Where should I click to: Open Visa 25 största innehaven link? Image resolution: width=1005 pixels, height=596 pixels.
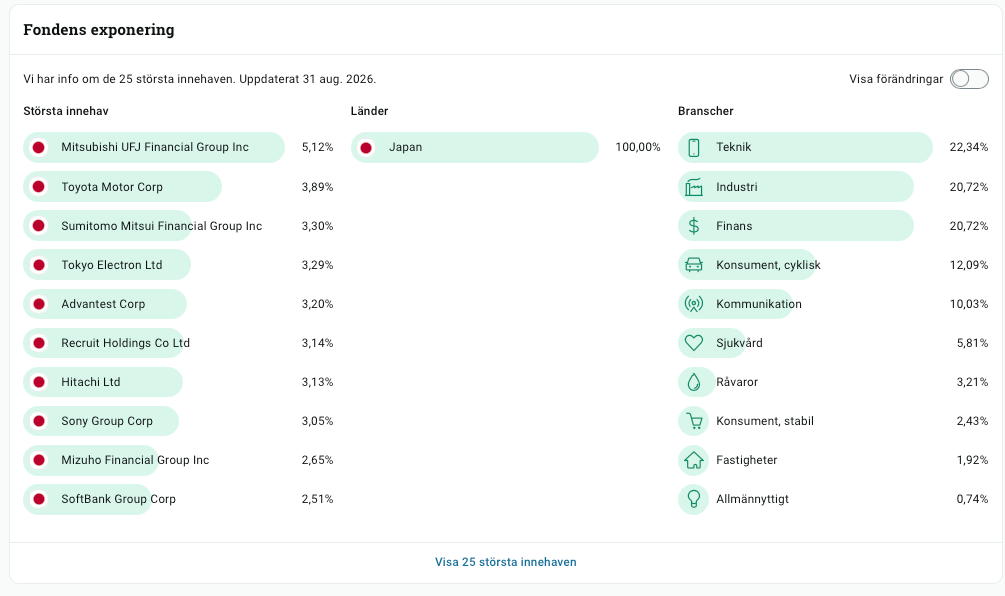coord(506,562)
